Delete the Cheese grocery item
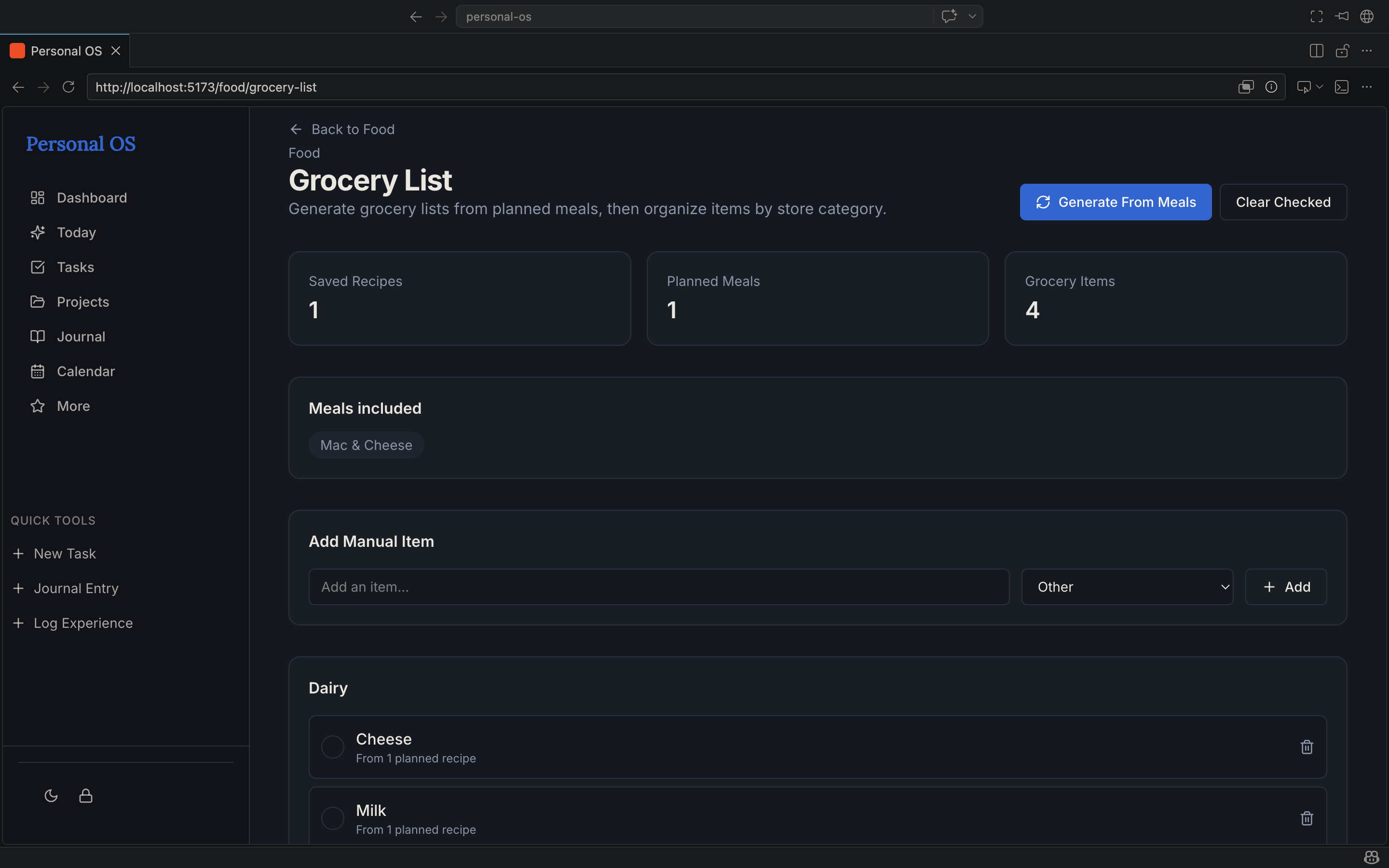 (x=1307, y=747)
